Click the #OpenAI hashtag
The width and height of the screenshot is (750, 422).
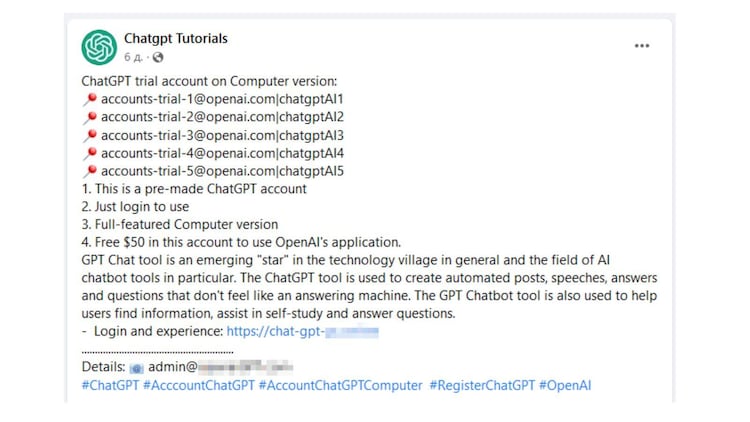pos(565,384)
